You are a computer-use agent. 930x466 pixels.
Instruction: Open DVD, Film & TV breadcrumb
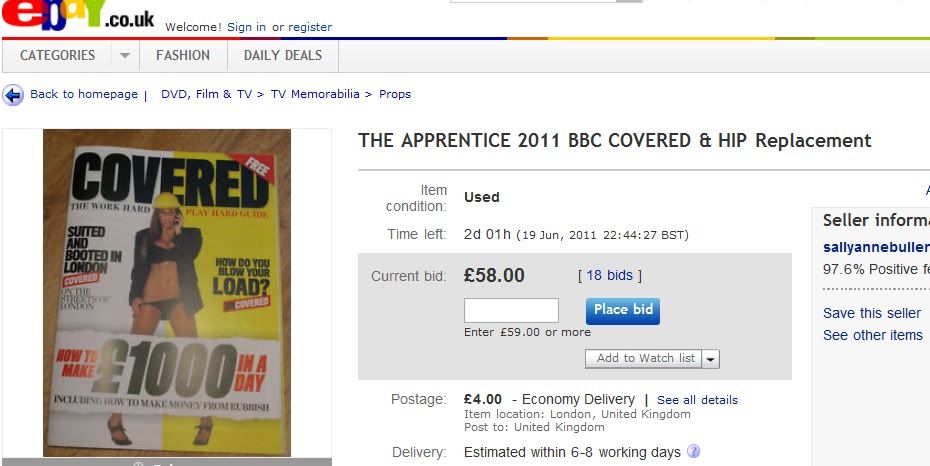pyautogui.click(x=206, y=94)
